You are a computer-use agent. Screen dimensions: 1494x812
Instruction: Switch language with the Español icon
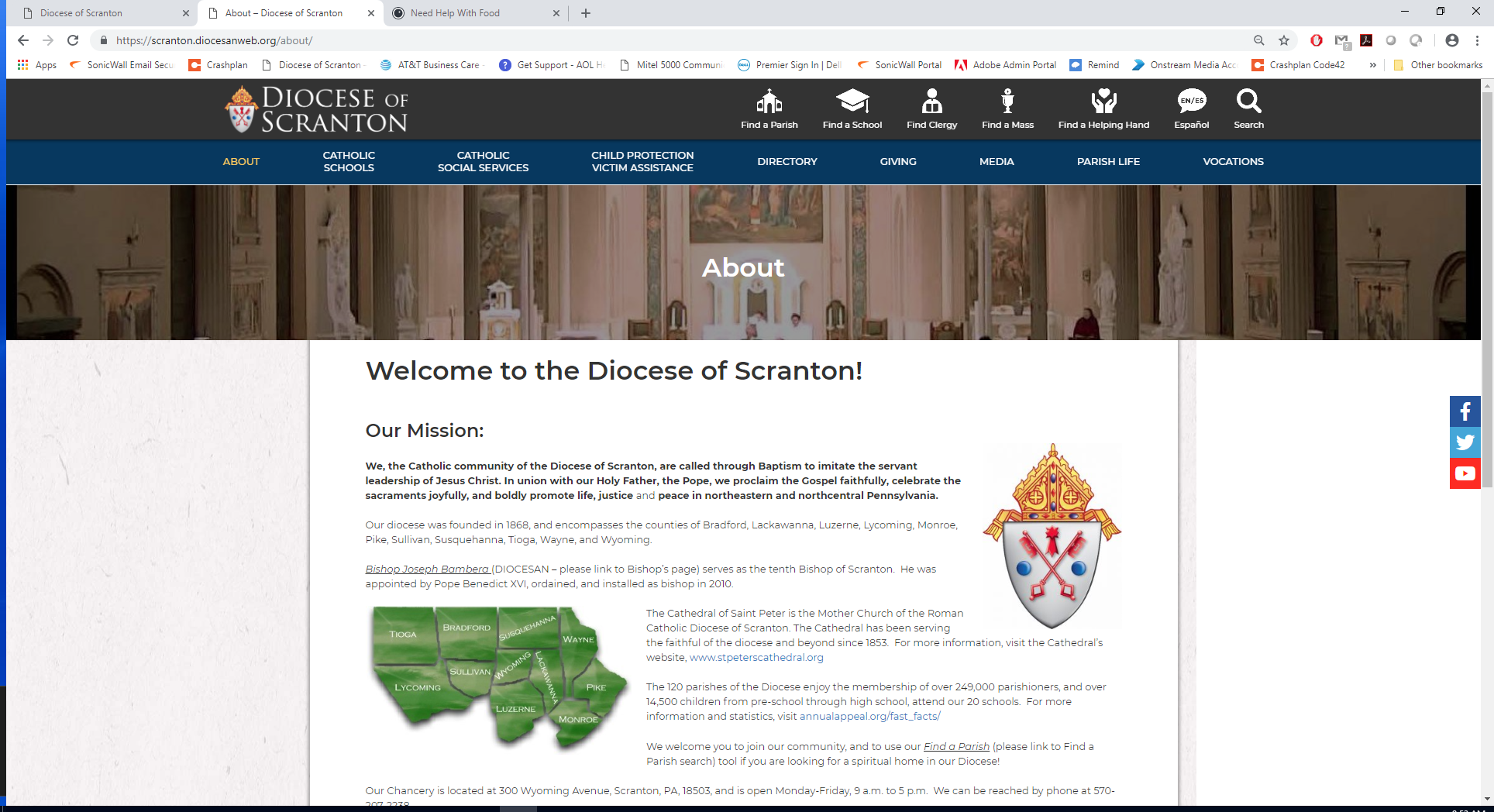[x=1192, y=101]
